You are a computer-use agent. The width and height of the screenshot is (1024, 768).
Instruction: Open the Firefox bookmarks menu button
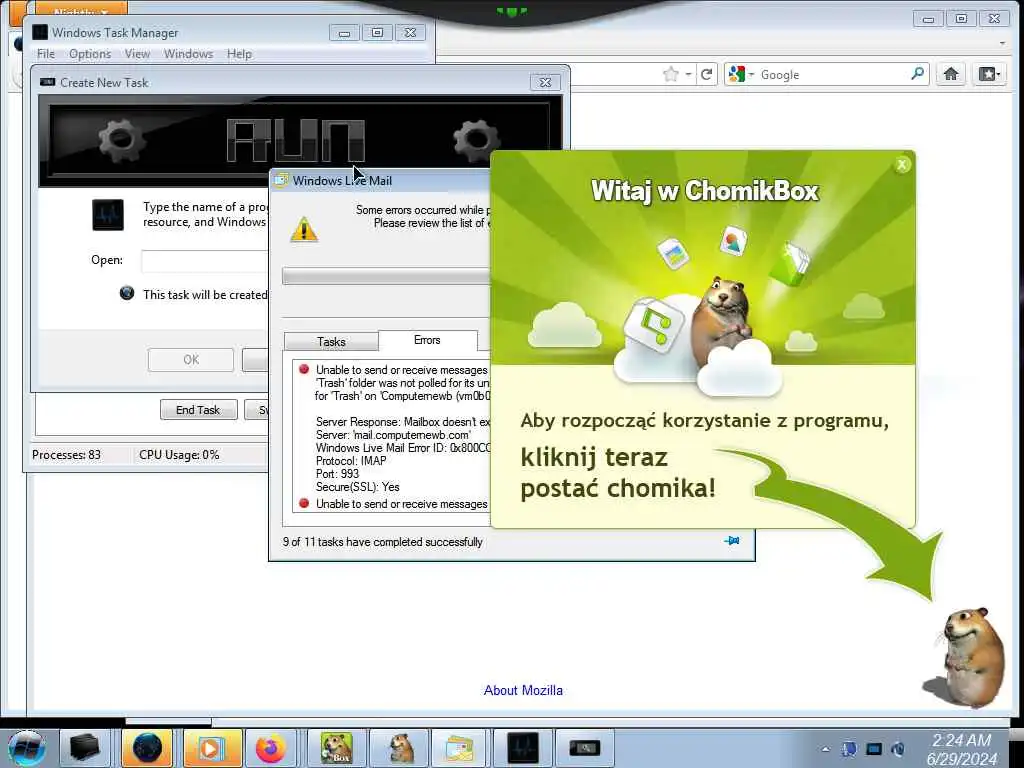pos(989,74)
